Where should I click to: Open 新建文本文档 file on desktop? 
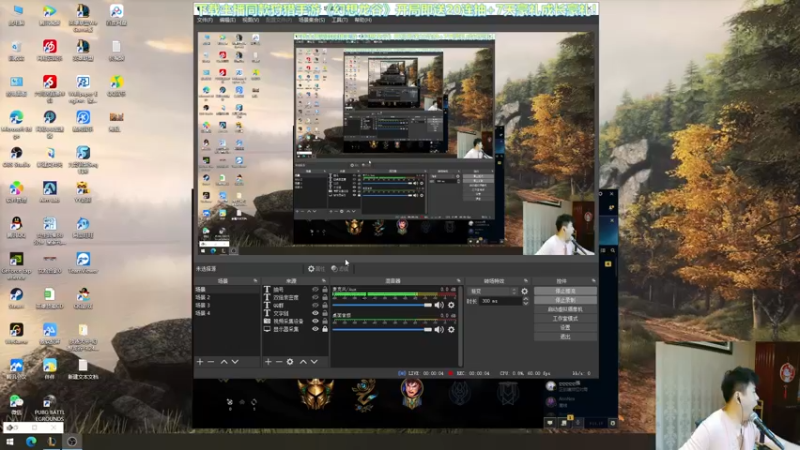click(83, 369)
